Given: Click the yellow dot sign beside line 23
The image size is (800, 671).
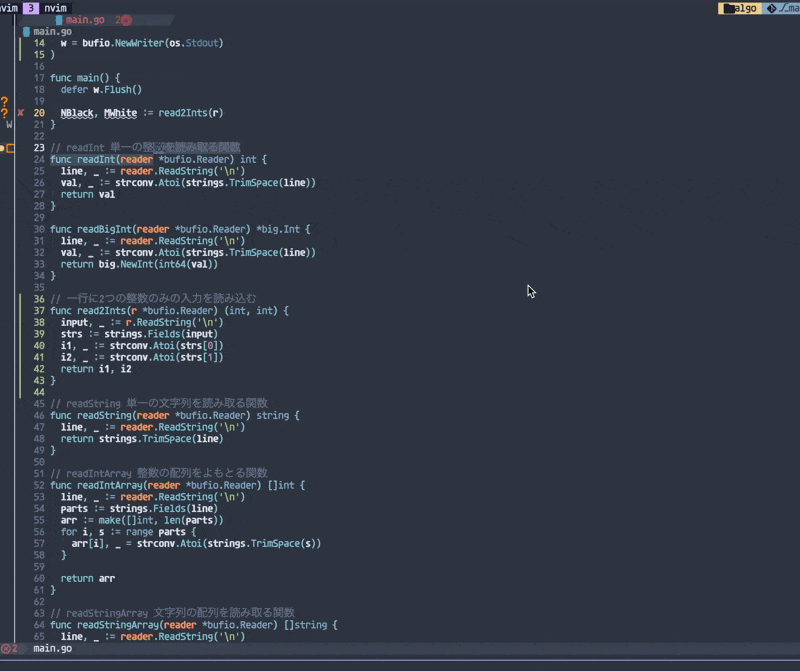Looking at the screenshot, I should [2, 148].
